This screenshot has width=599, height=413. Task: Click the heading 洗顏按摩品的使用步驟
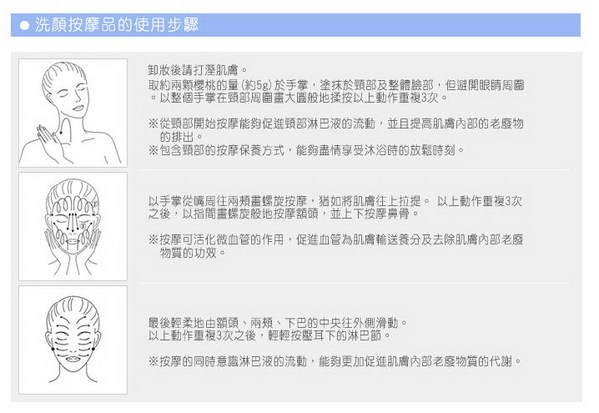tap(117, 25)
